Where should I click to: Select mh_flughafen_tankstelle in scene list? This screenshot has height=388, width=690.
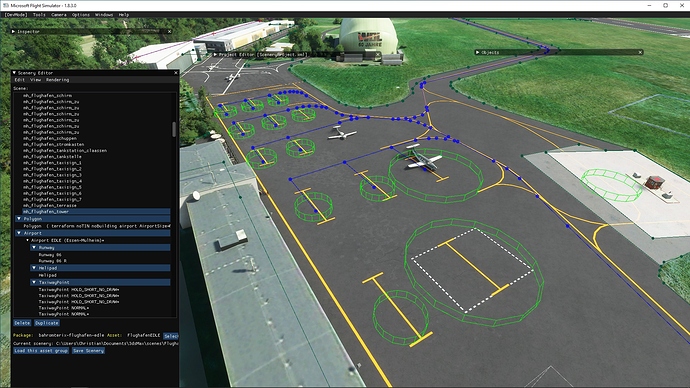click(x=52, y=157)
